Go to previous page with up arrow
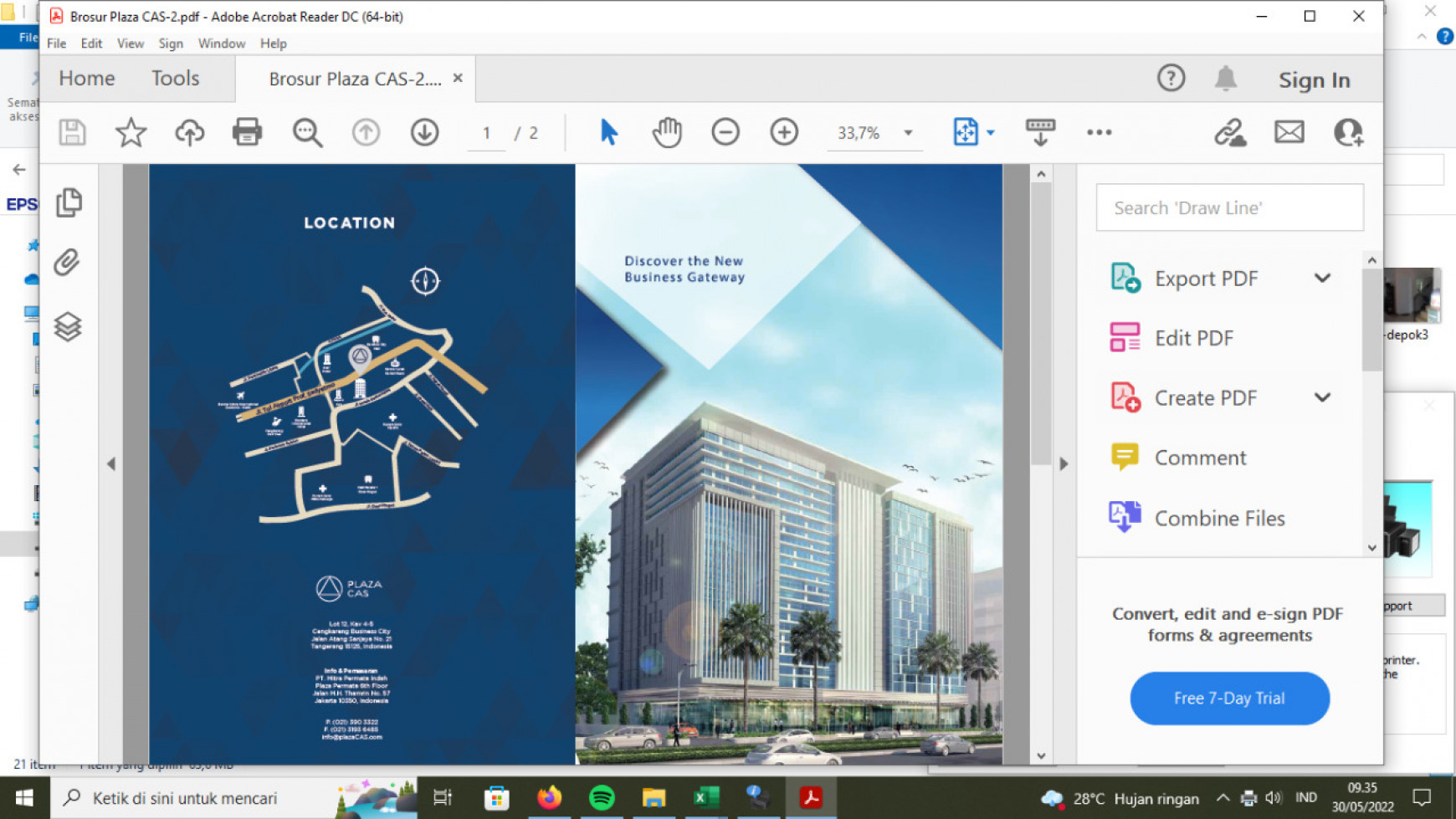 (366, 132)
